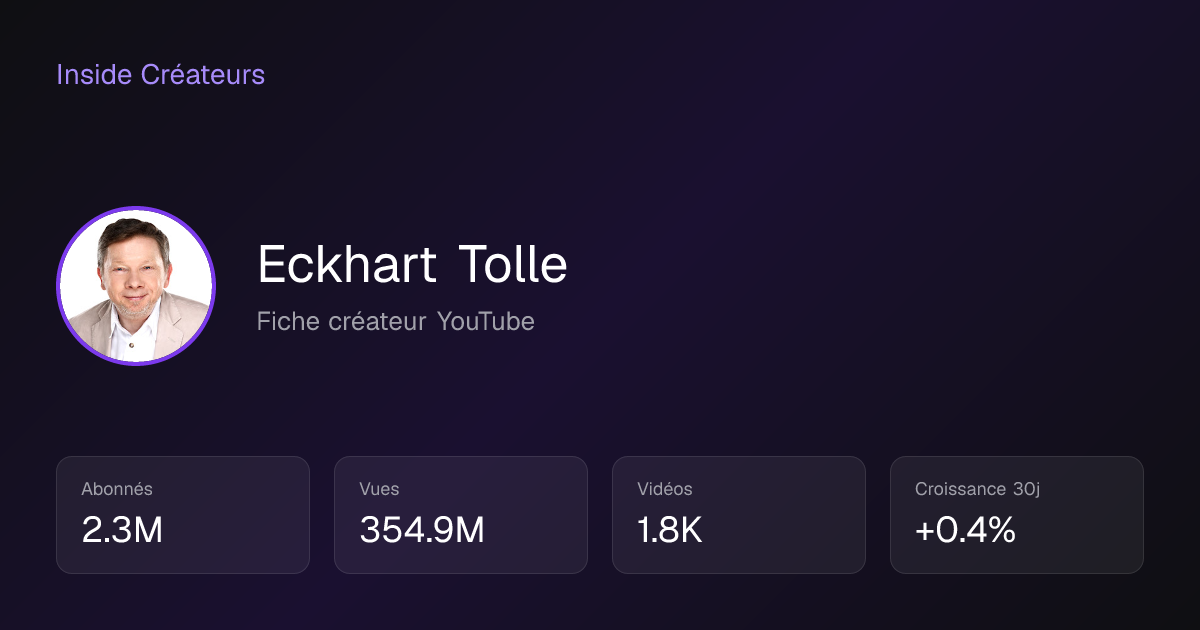Click the Vues label

[379, 489]
